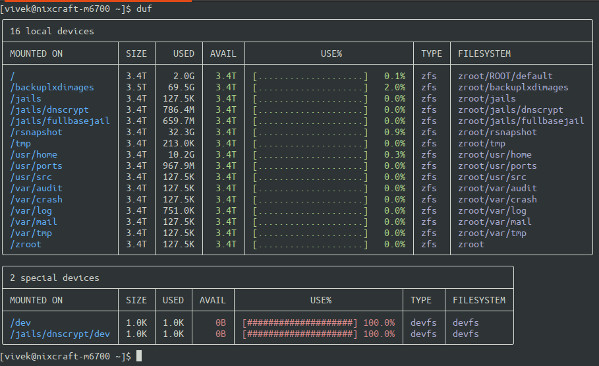Image resolution: width=599 pixels, height=366 pixels.
Task: Select the 32.3G used value
Action: pyautogui.click(x=181, y=132)
